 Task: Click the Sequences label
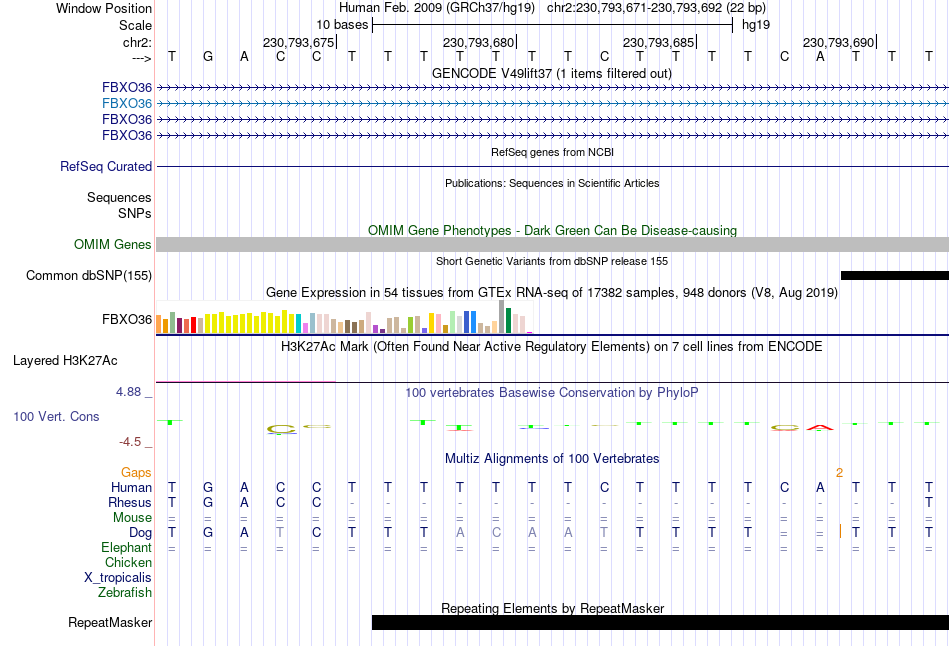click(x=119, y=198)
